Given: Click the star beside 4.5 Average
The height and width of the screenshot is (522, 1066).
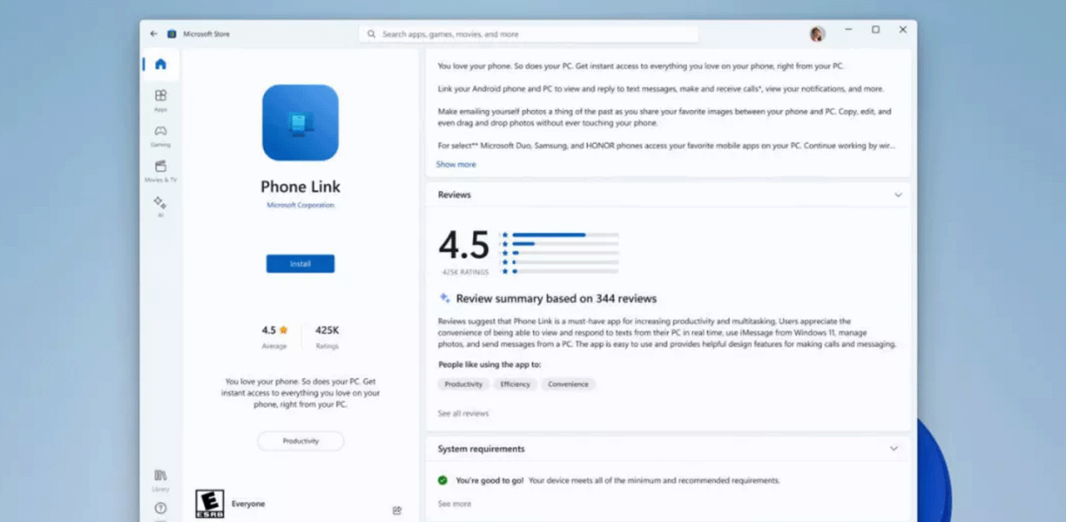Looking at the screenshot, I should click(283, 330).
